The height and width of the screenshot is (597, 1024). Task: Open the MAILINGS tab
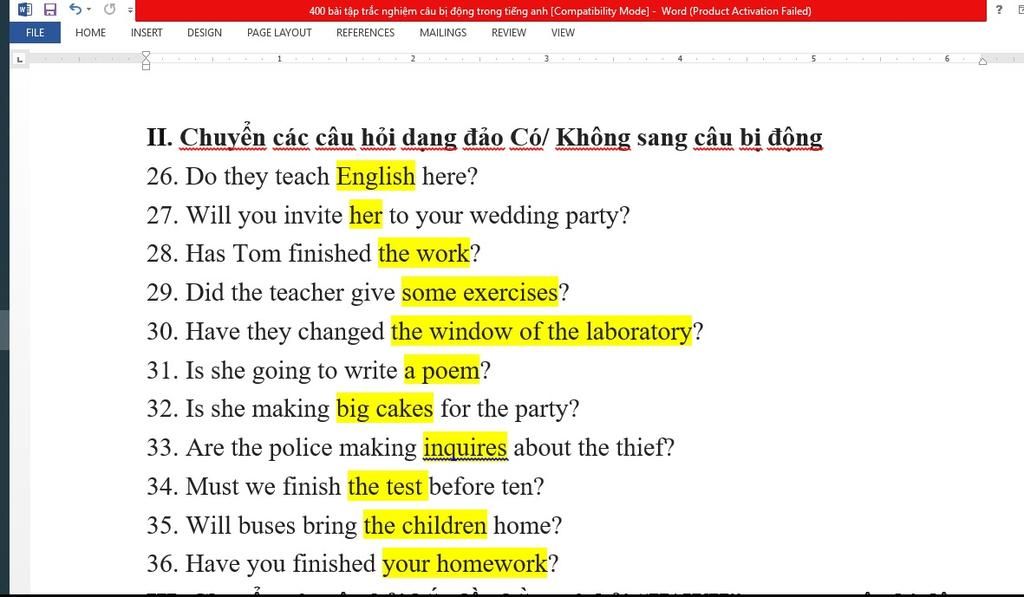pyautogui.click(x=443, y=33)
